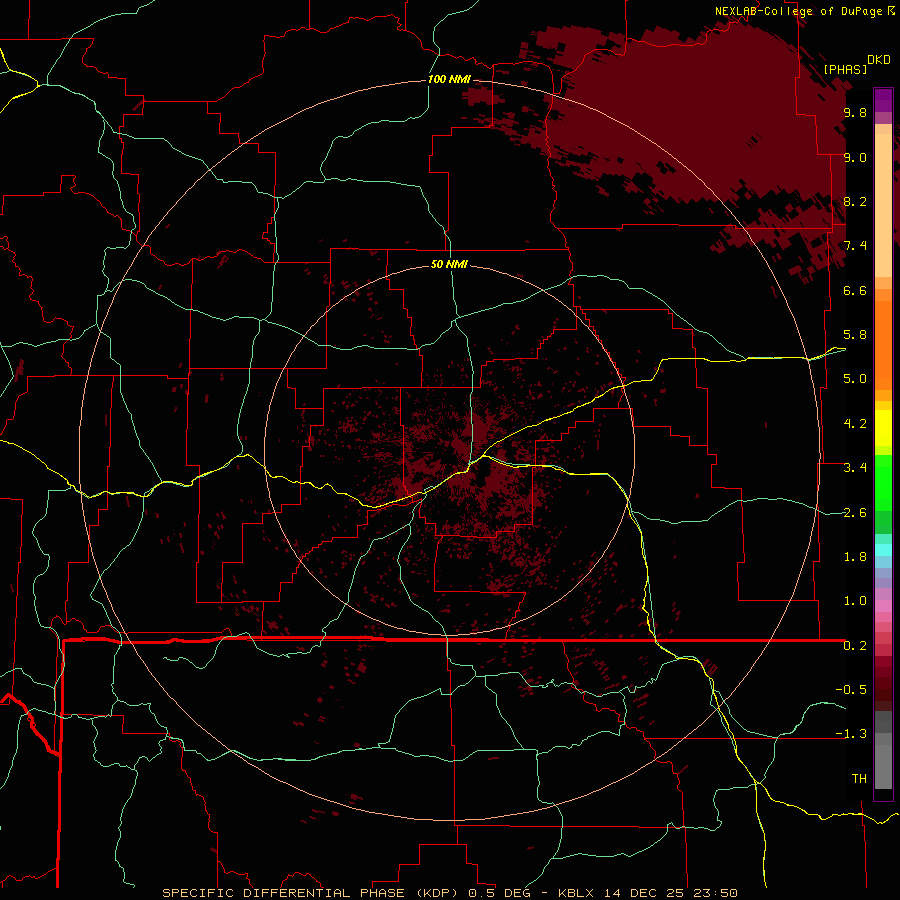Click the 2.6 scale label
The image size is (900, 900).
pyautogui.click(x=855, y=513)
